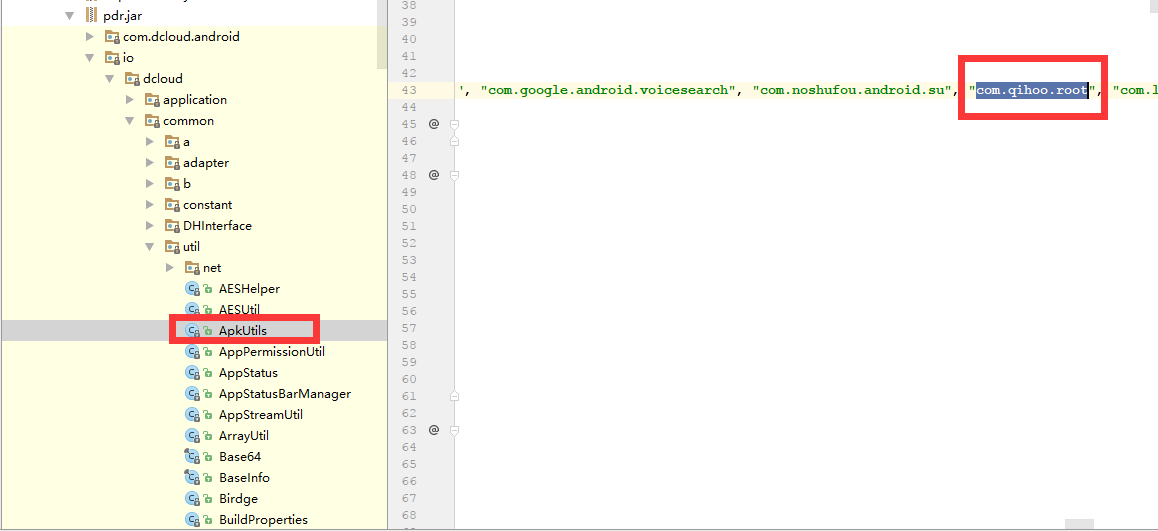This screenshot has width=1158, height=531.
Task: Expand package b arrow
Action: 150,184
